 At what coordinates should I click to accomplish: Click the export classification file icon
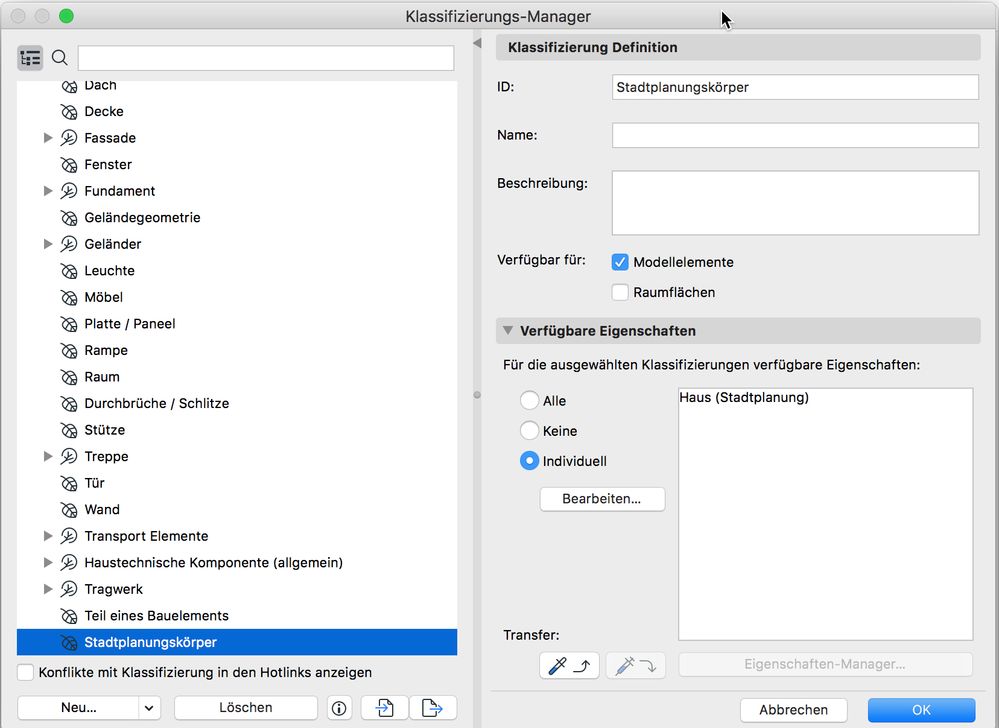pyautogui.click(x=432, y=708)
